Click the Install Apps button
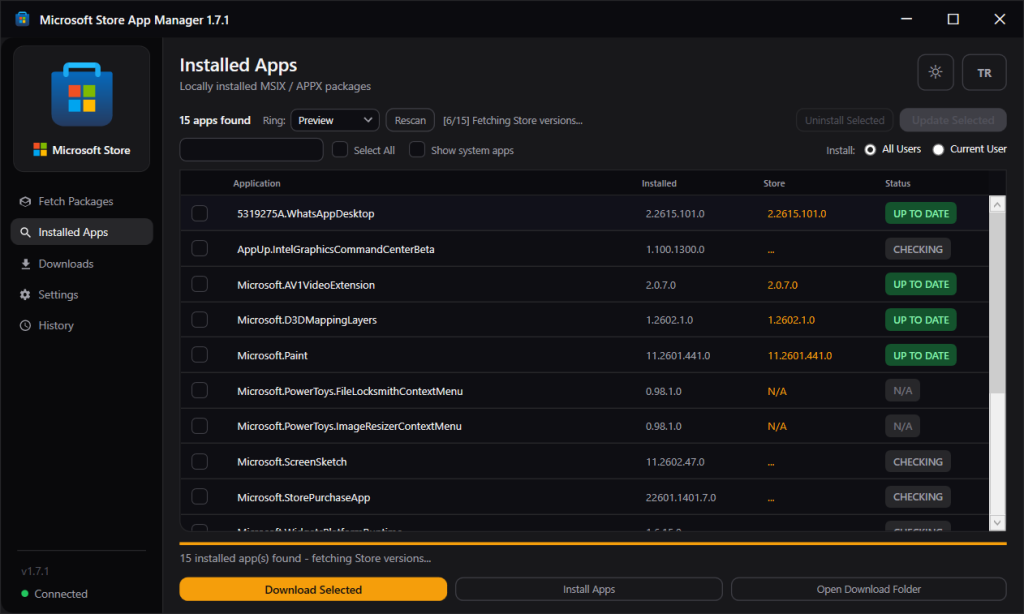 [588, 589]
